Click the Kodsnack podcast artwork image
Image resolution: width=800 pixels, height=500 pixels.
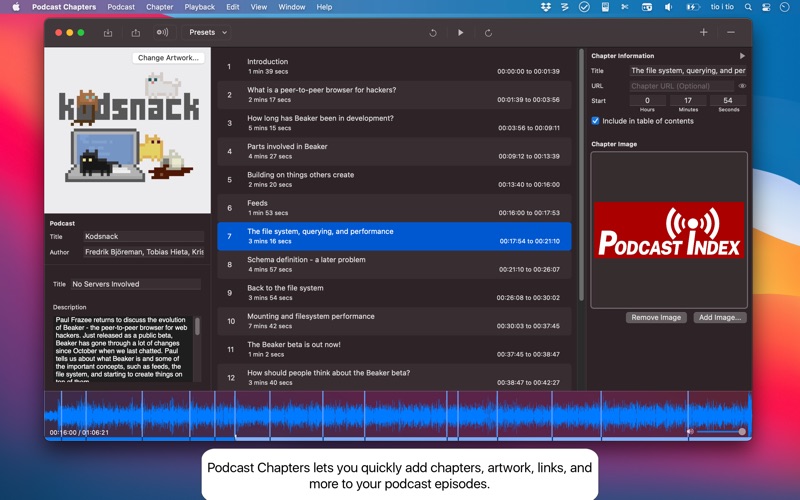click(128, 130)
